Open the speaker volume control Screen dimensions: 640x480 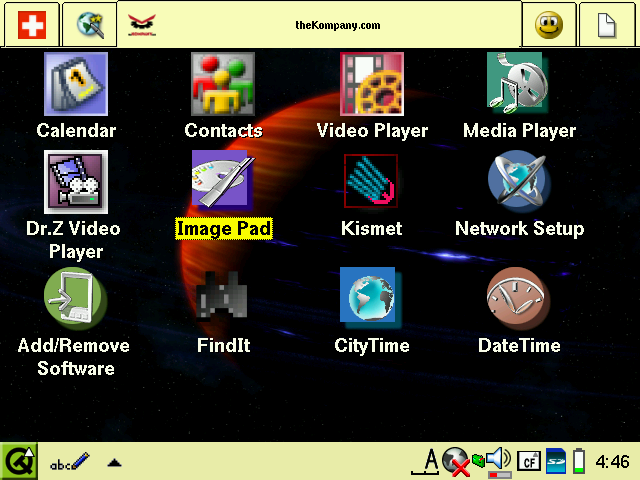[x=499, y=461]
